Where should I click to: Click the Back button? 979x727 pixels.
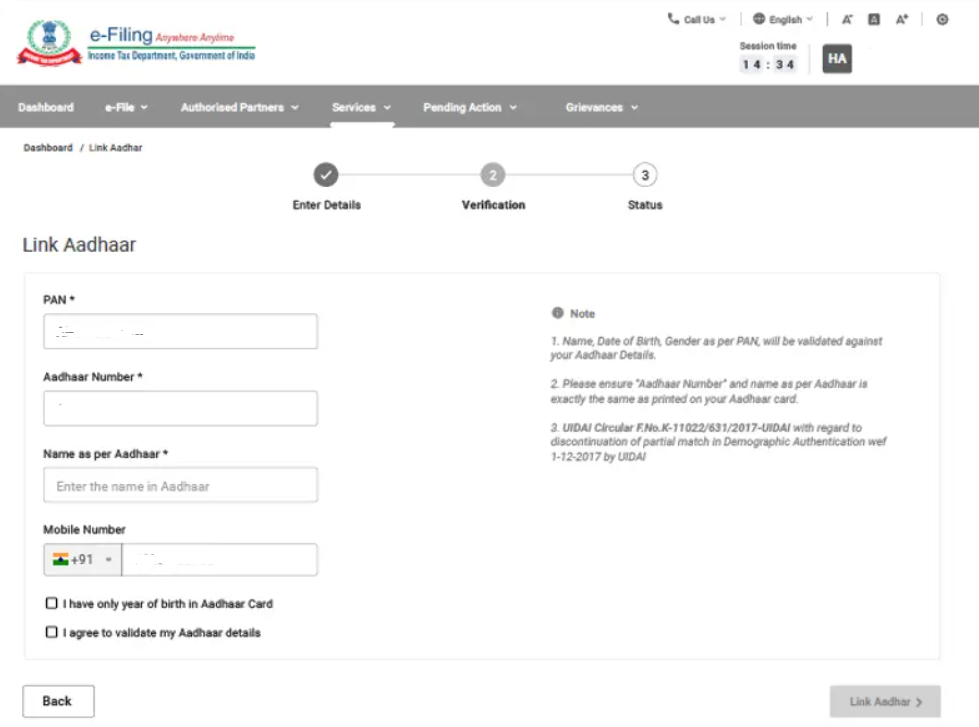[58, 701]
